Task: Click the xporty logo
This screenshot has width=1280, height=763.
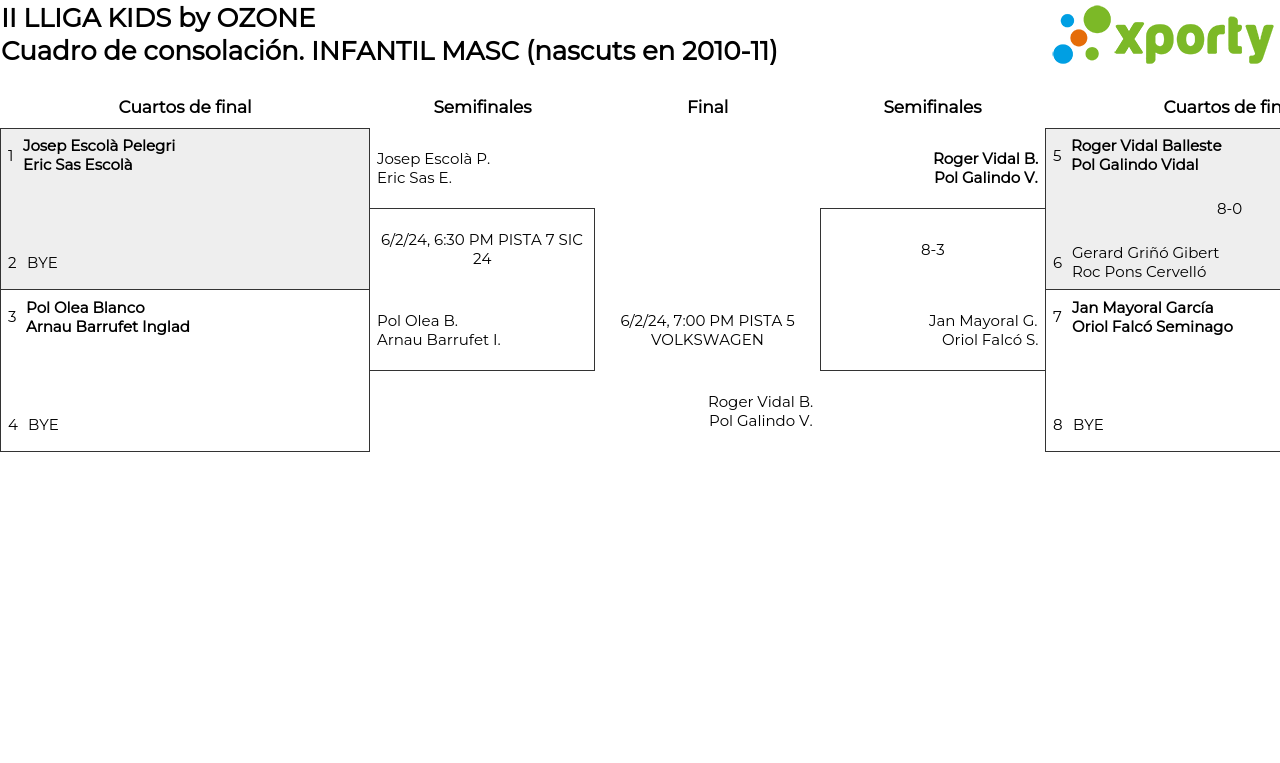Action: 1162,35
